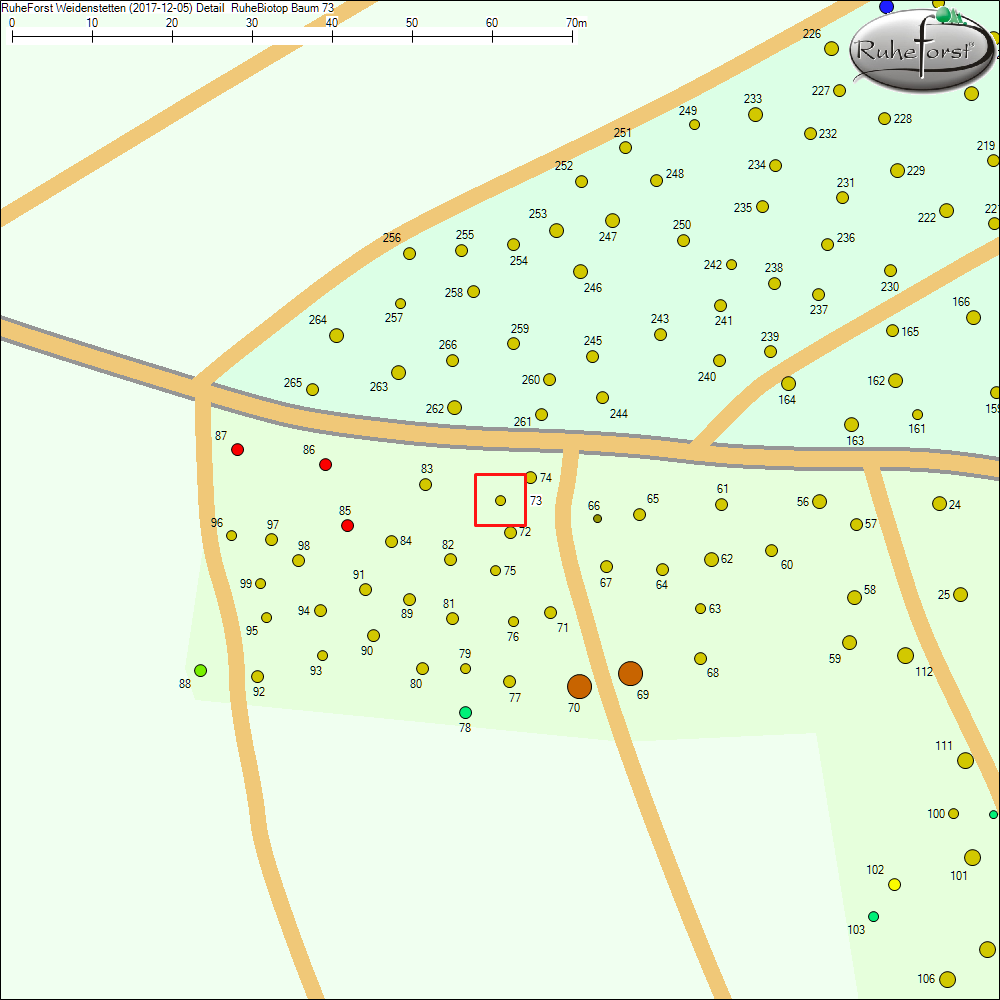Image resolution: width=1000 pixels, height=1000 pixels.
Task: Click the 70m end of scale bar
Action: 573,36
